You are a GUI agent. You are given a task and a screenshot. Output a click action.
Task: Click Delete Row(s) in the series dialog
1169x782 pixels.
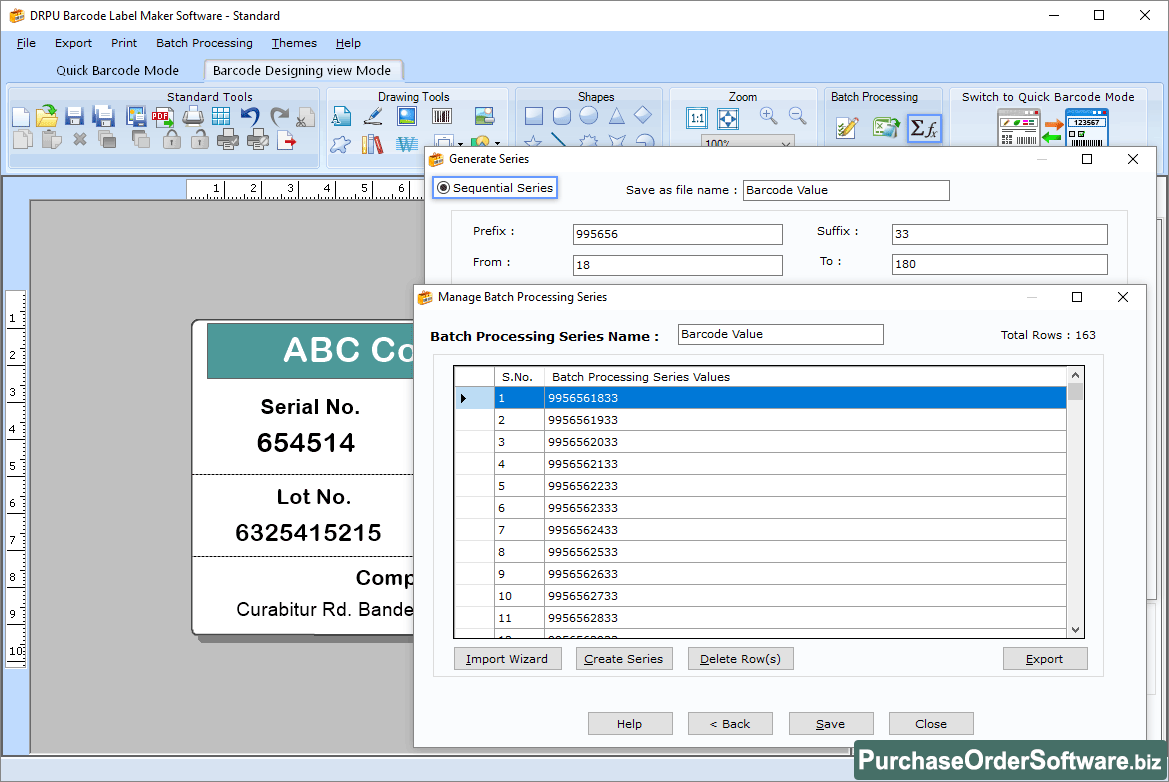pyautogui.click(x=740, y=658)
